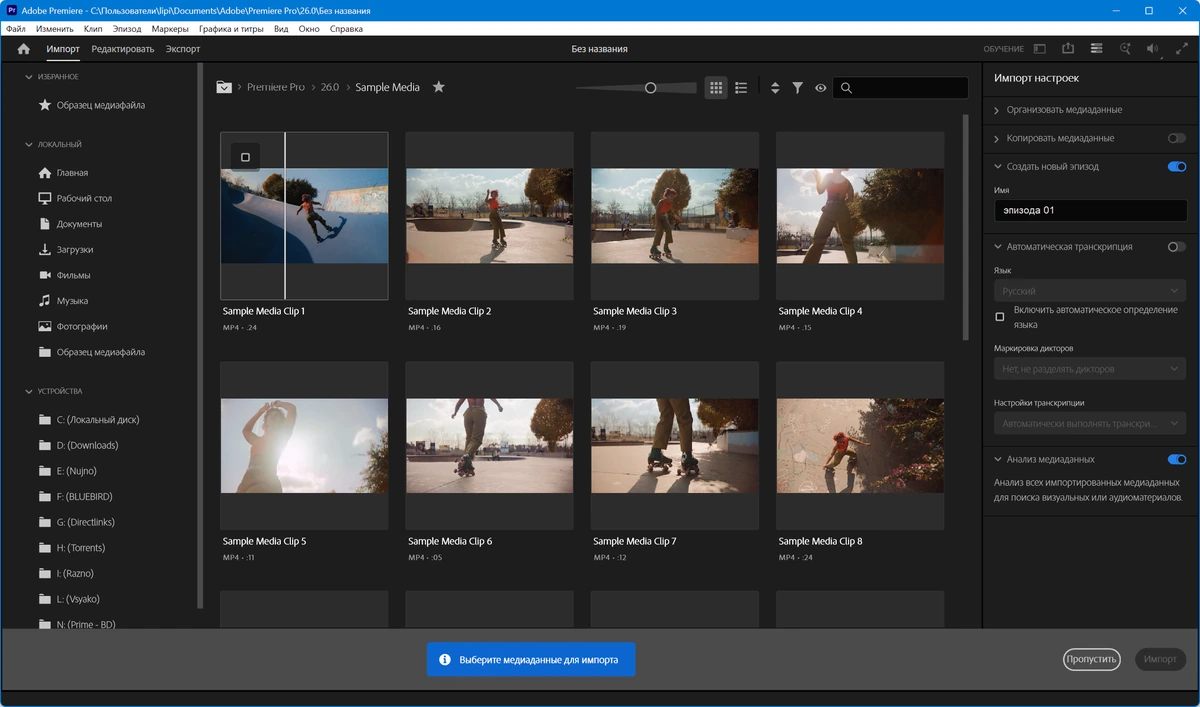Image resolution: width=1200 pixels, height=707 pixels.
Task: Toggle full screen with the arrows icon
Action: 1181,49
